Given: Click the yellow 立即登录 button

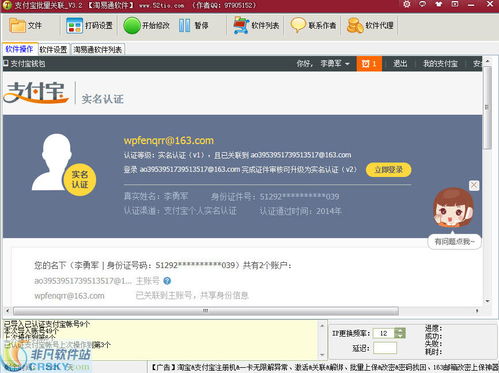Looking at the screenshot, I should point(388,170).
